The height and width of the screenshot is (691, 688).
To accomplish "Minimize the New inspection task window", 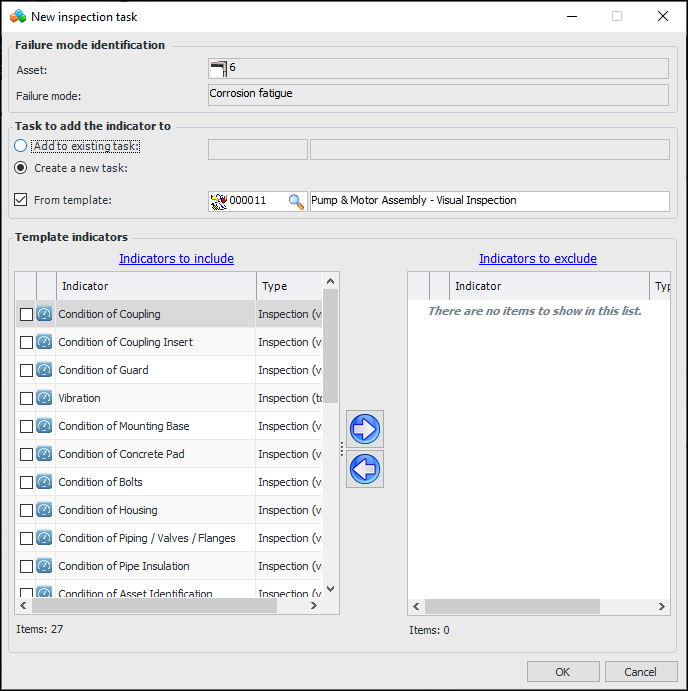I will pos(572,16).
